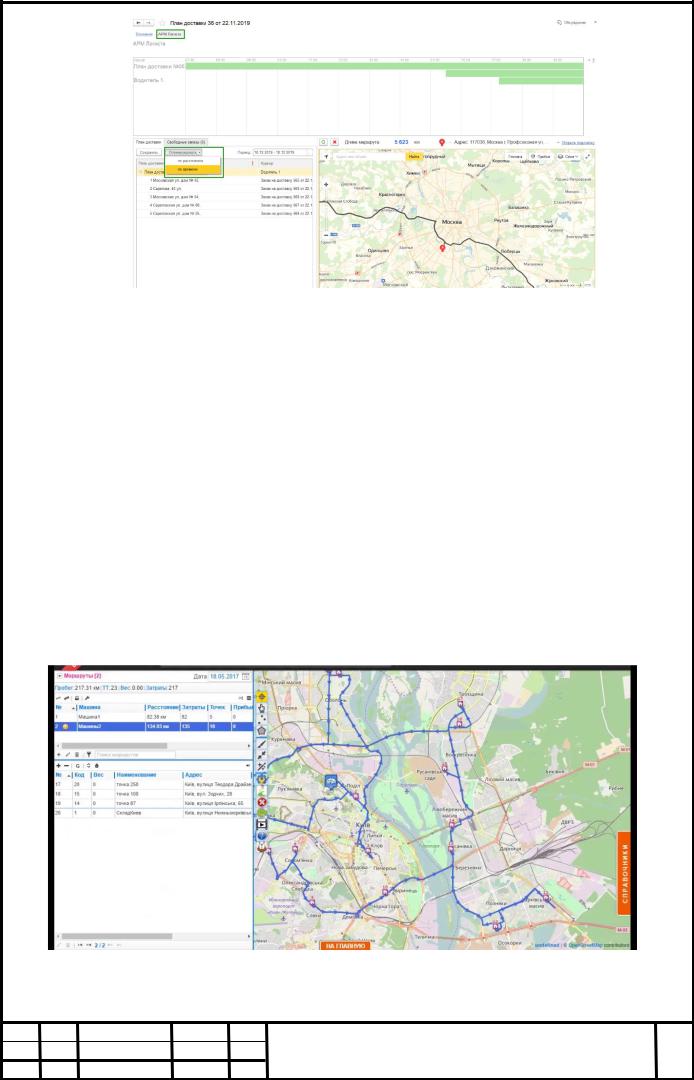Click the routes table horizontal scrollbar
Viewport: 694px width, 1080px height.
[114, 746]
